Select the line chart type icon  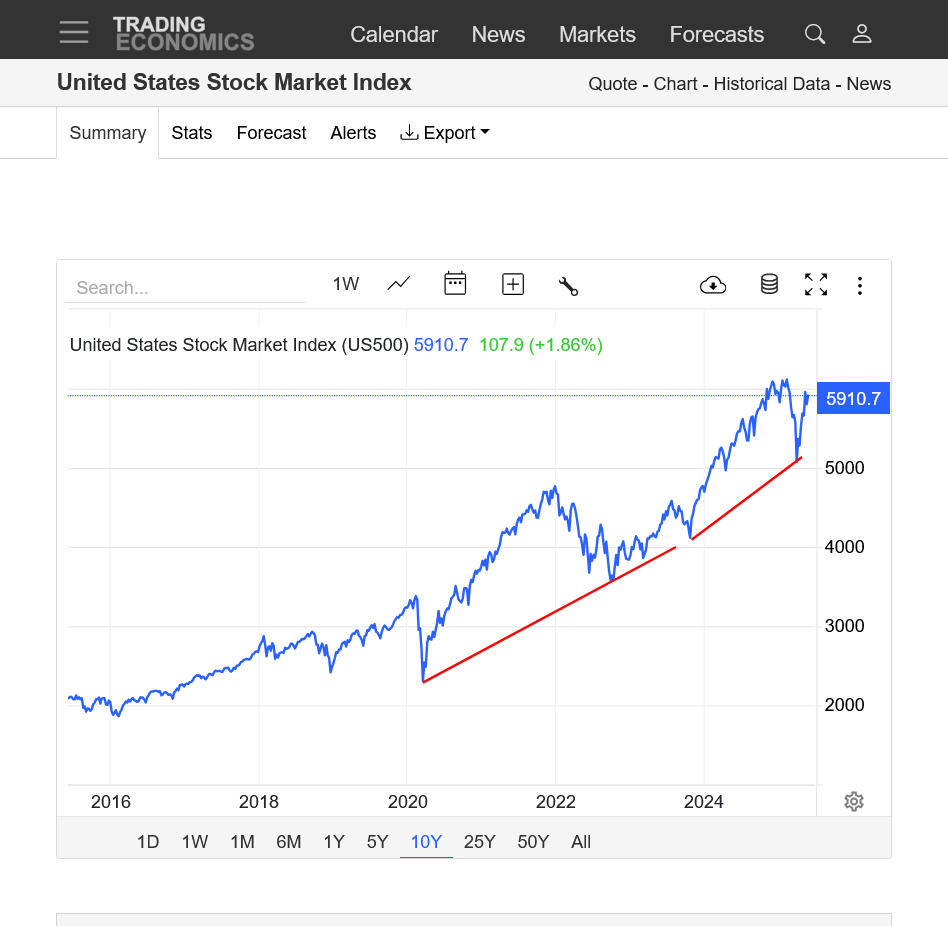tap(399, 284)
